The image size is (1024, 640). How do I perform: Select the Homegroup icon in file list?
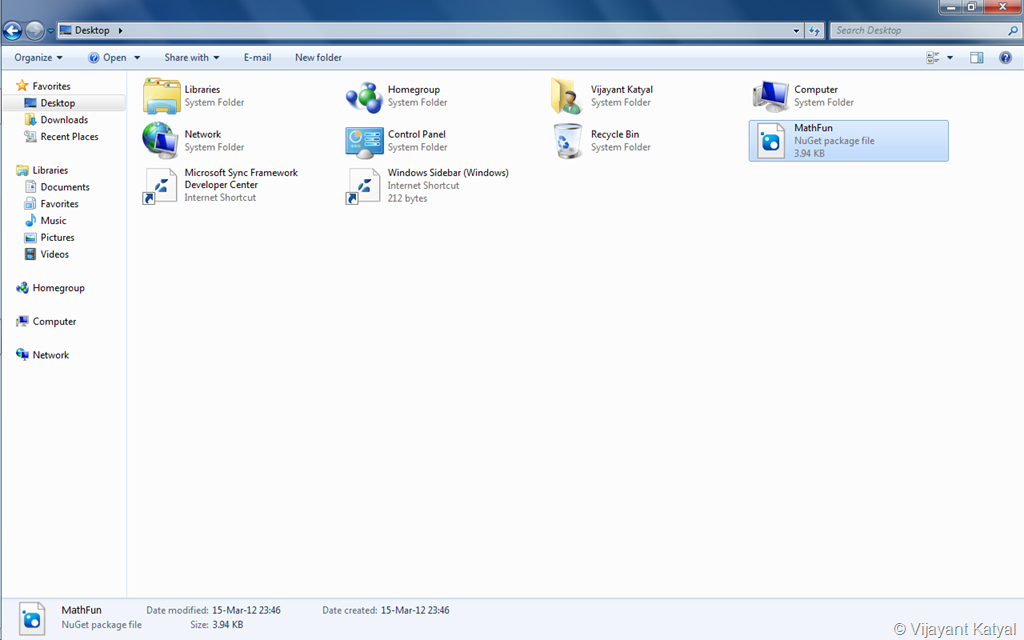pos(364,97)
